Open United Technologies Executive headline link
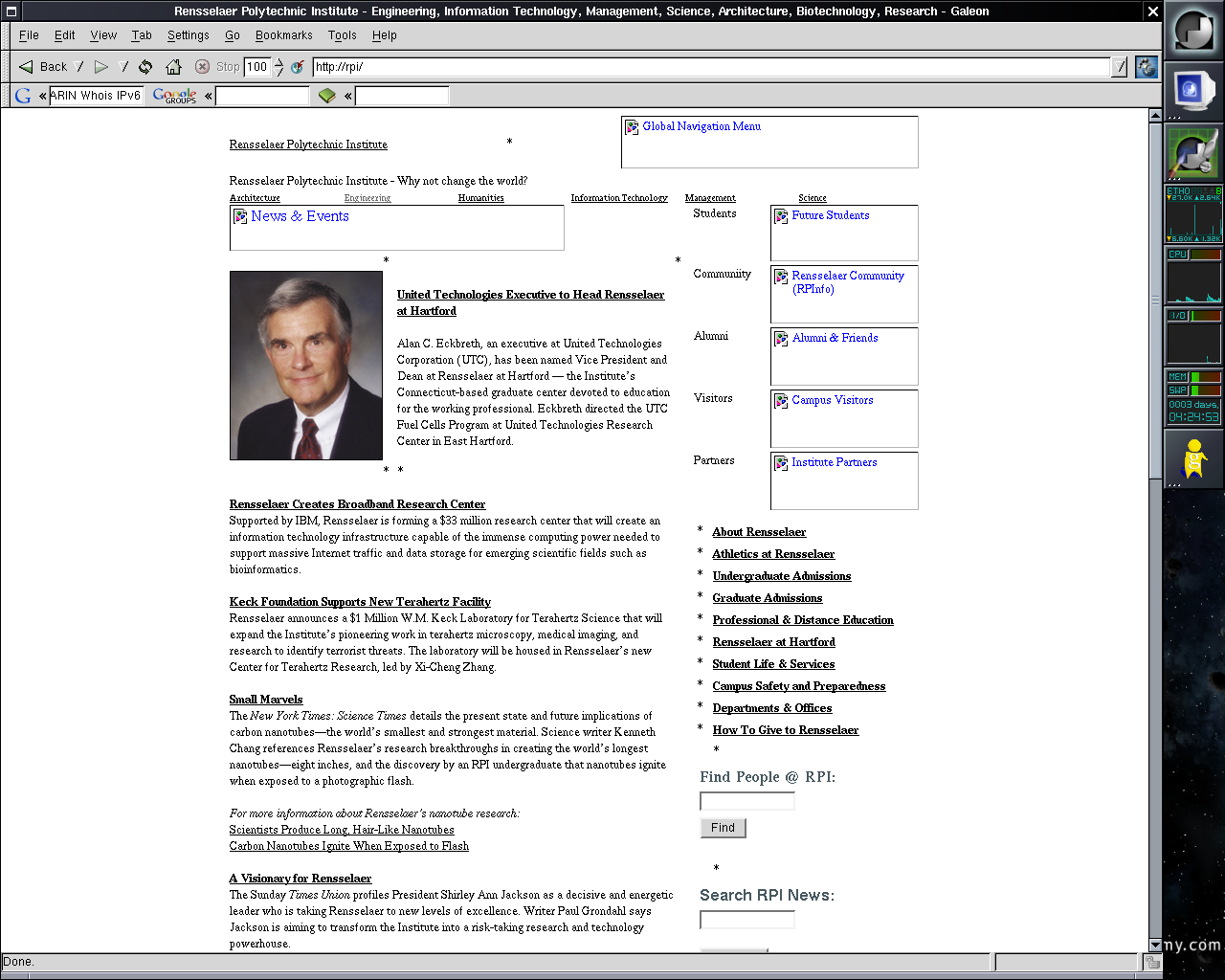Screen dimensions: 1225x980 point(530,302)
